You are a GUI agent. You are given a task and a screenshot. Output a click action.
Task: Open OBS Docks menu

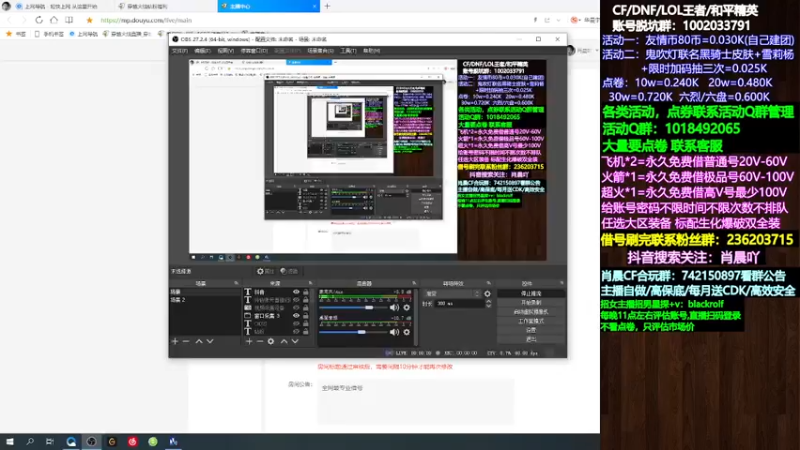tap(254, 51)
